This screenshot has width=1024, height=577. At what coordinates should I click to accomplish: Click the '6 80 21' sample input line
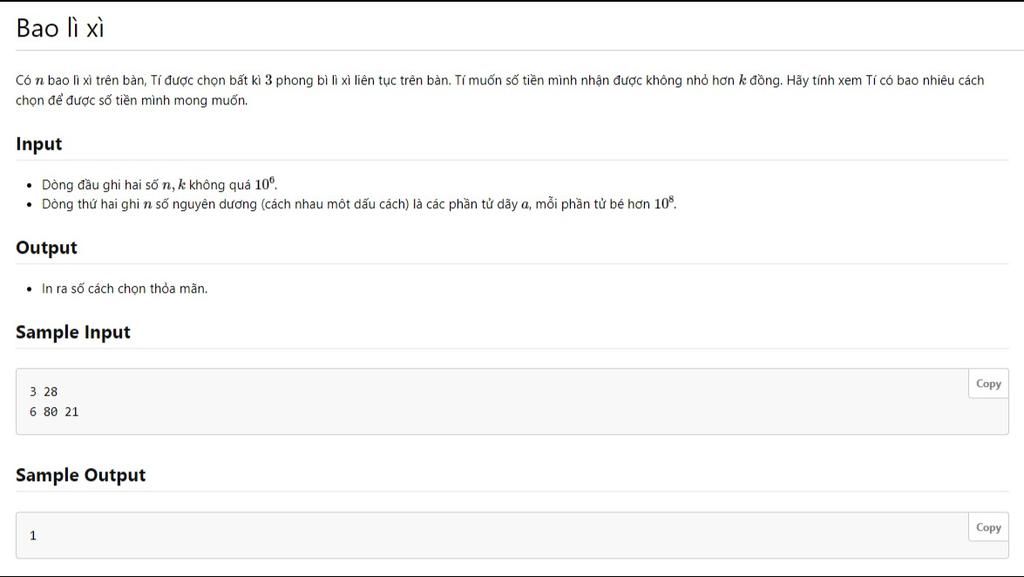click(54, 411)
